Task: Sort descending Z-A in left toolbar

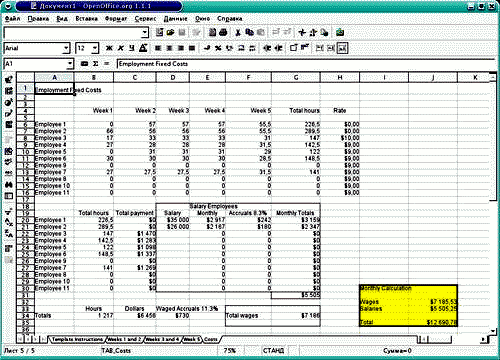Action: click(9, 234)
